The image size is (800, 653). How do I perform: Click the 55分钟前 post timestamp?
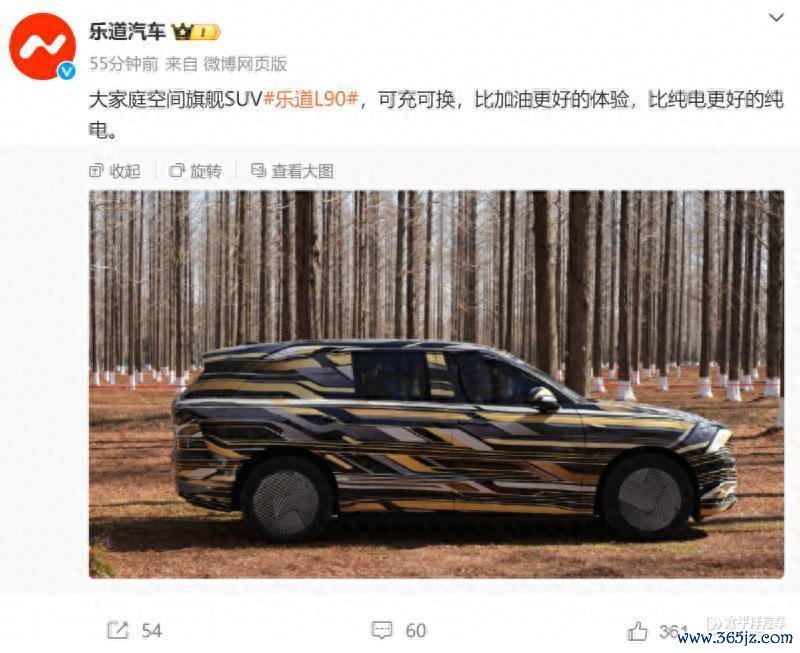coord(123,64)
